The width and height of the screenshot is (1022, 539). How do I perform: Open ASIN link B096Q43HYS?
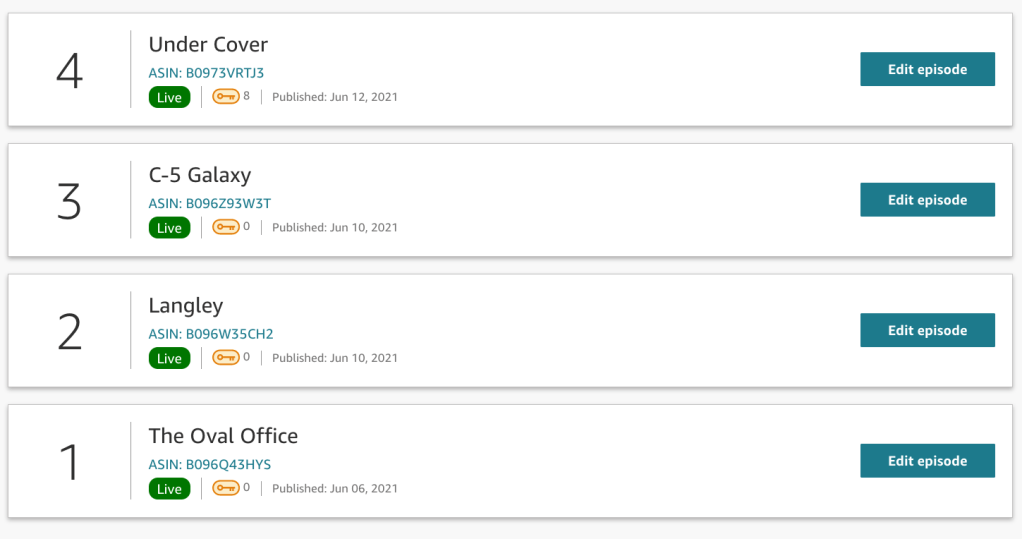click(209, 464)
